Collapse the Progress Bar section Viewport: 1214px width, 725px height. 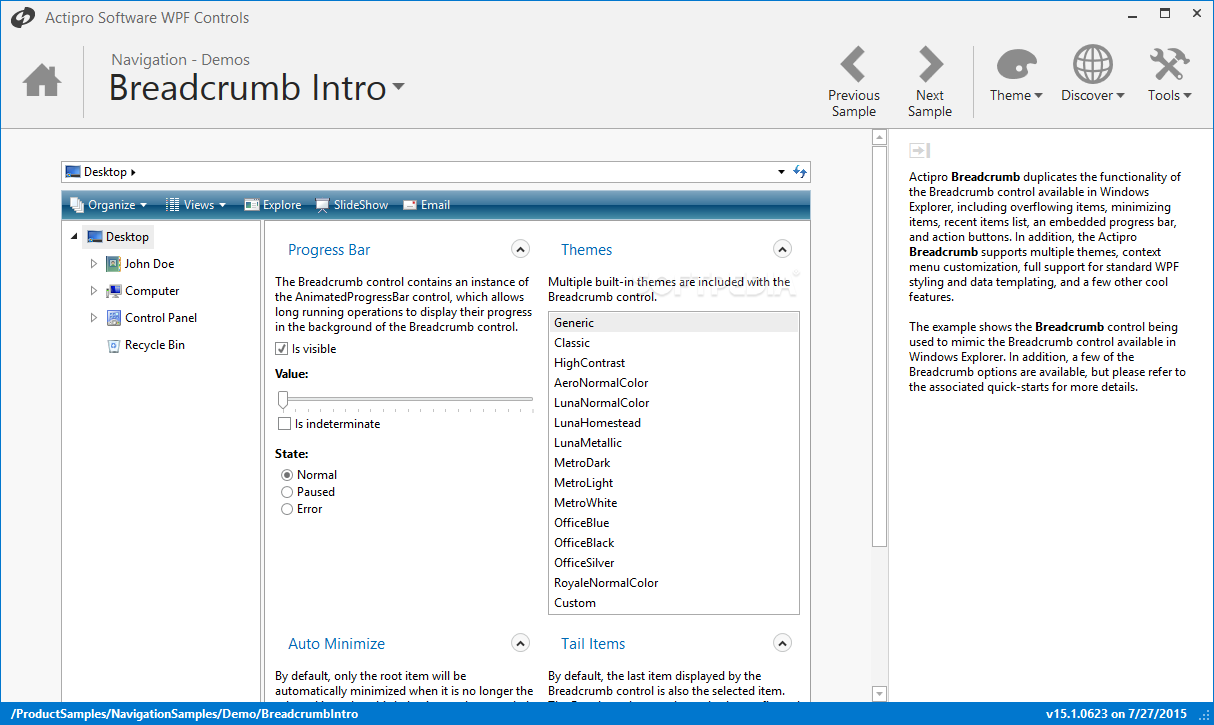[x=520, y=249]
